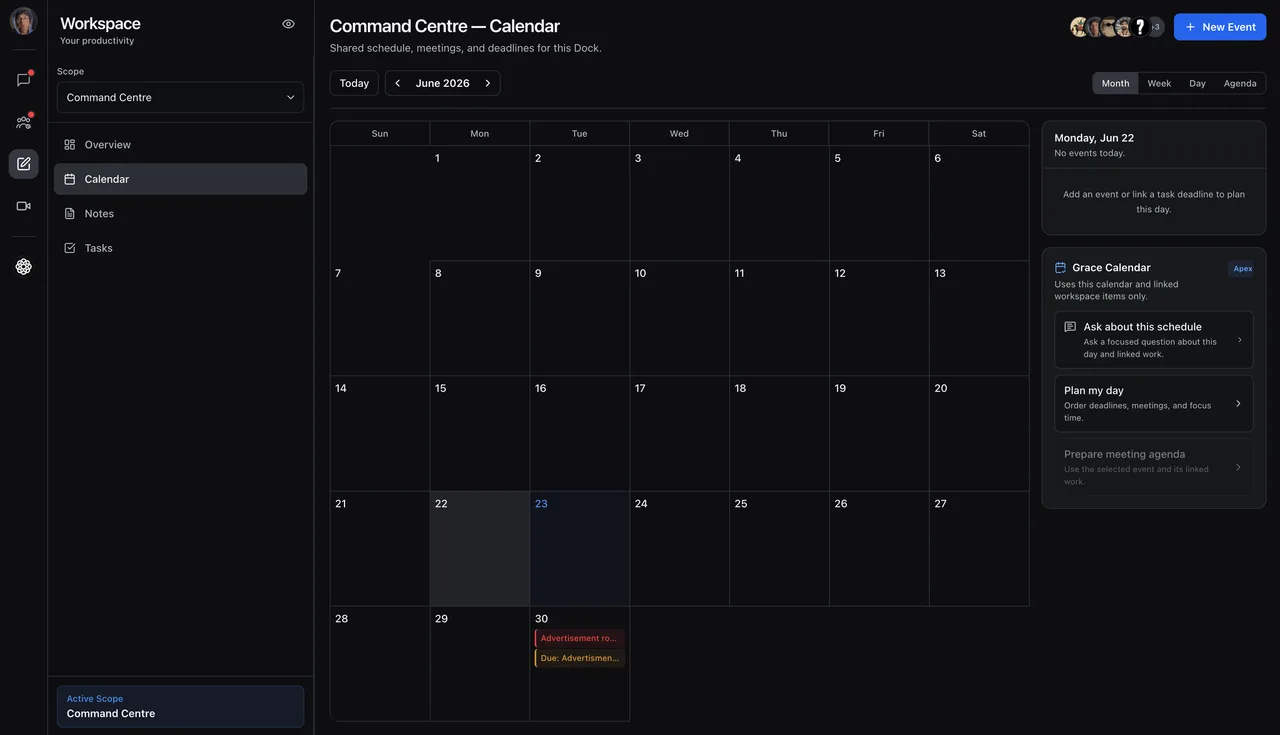Open Notes in the sidebar
Viewport: 1280px width, 735px height.
click(x=180, y=214)
